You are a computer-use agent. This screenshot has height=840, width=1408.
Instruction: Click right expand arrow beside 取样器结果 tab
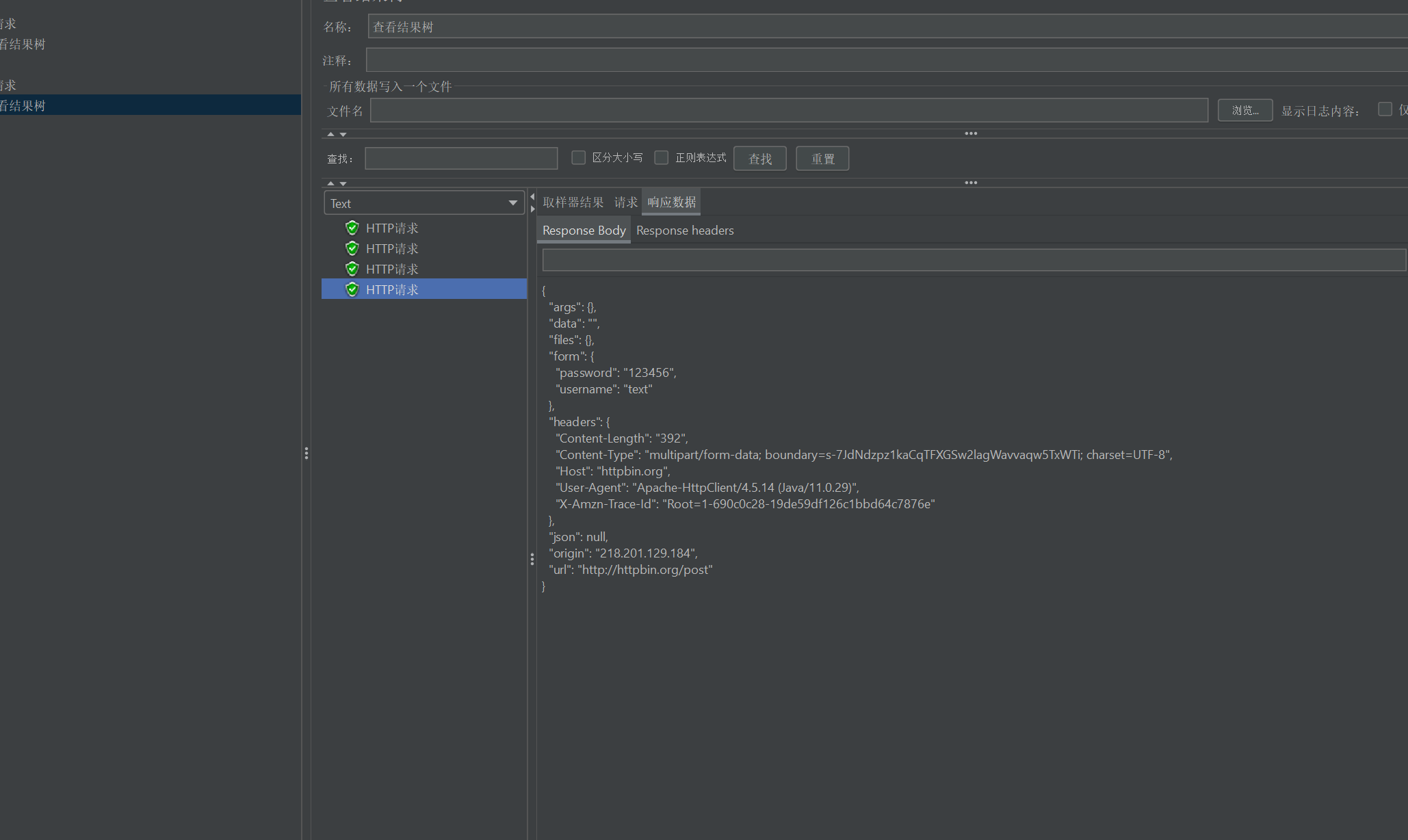(x=532, y=209)
